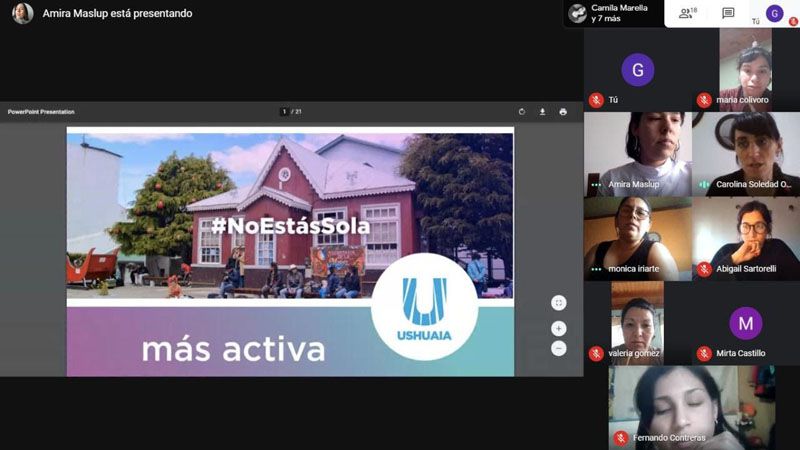Rotate the PDF using the toolbar rotate icon
800x450 pixels.
pyautogui.click(x=522, y=112)
